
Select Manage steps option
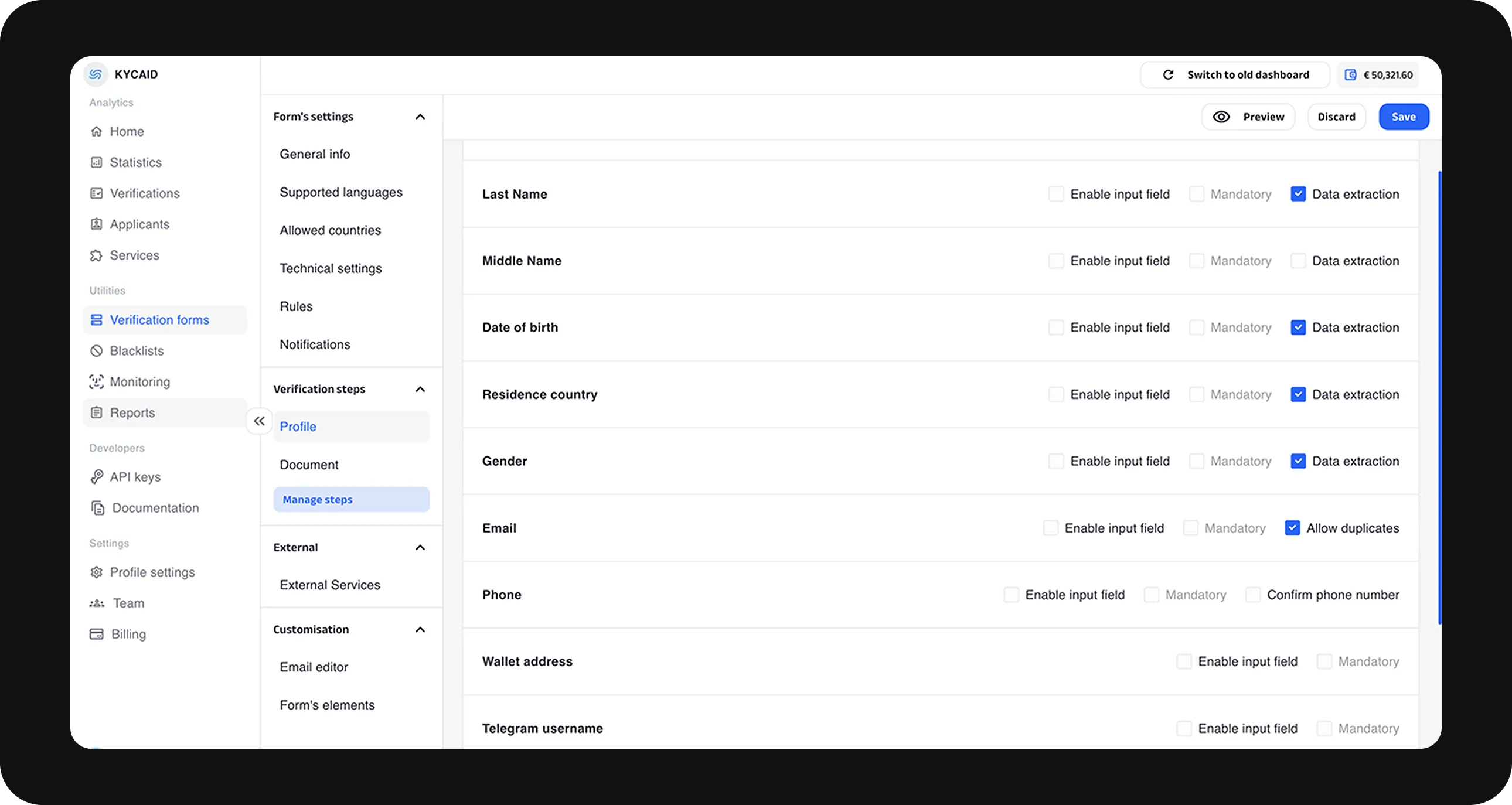(x=351, y=499)
